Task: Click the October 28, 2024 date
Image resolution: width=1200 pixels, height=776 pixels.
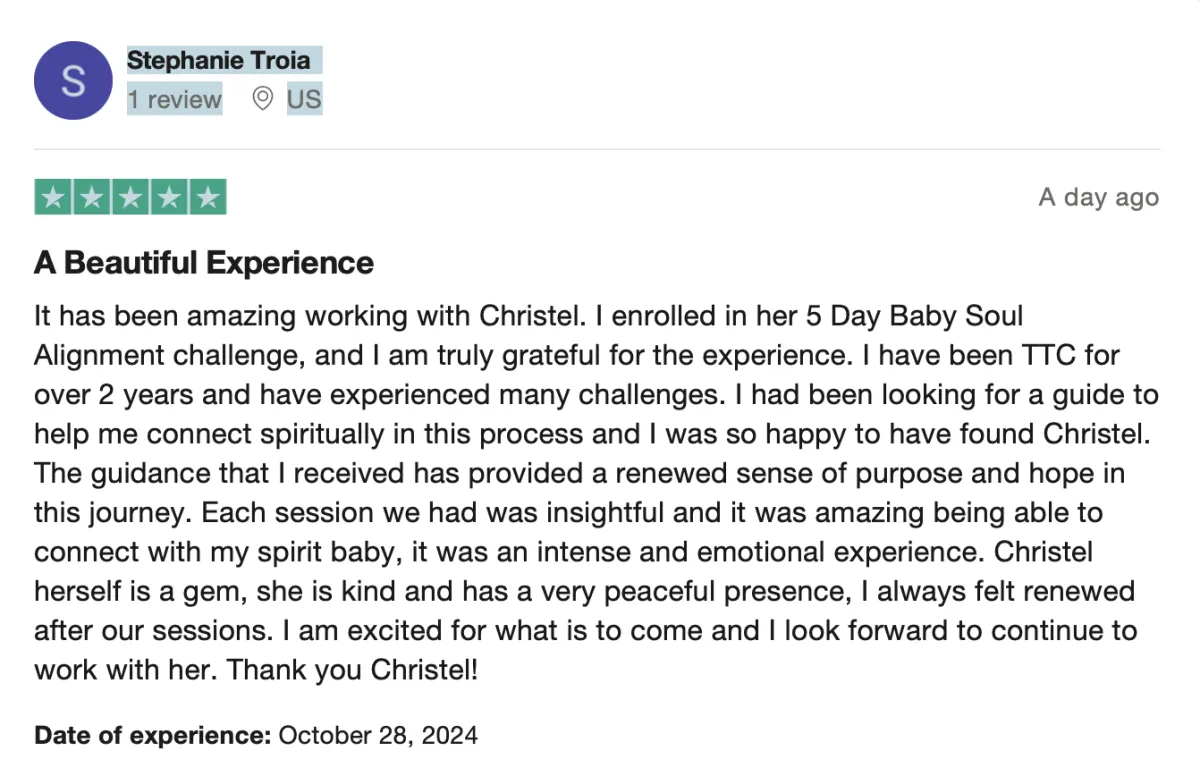Action: click(378, 736)
